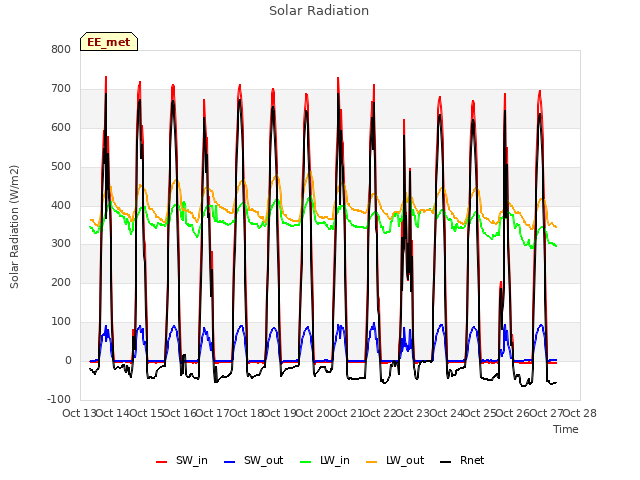Click the 200 y-axis tick label

[x=61, y=282]
